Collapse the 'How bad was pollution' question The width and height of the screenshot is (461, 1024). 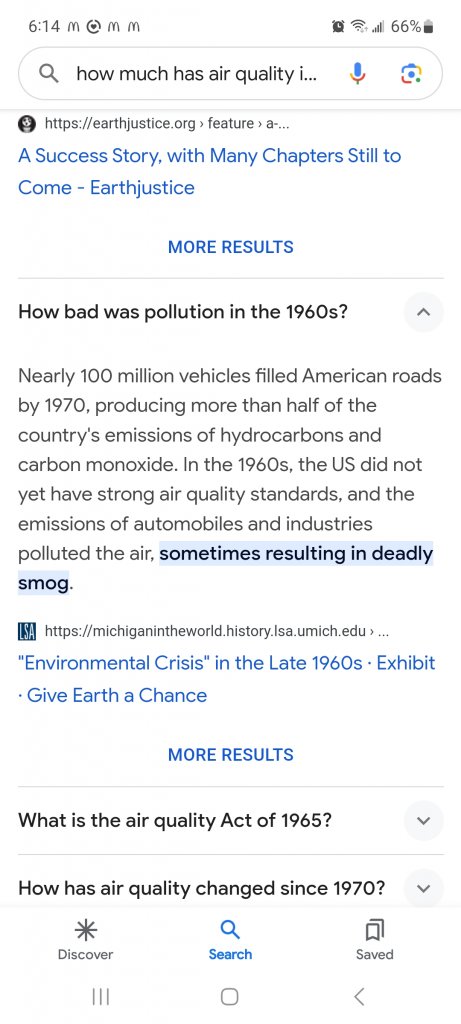(423, 312)
